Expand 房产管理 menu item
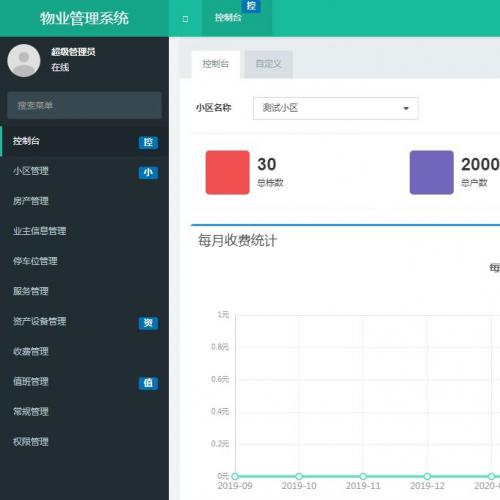Image resolution: width=500 pixels, height=500 pixels. tap(84, 201)
